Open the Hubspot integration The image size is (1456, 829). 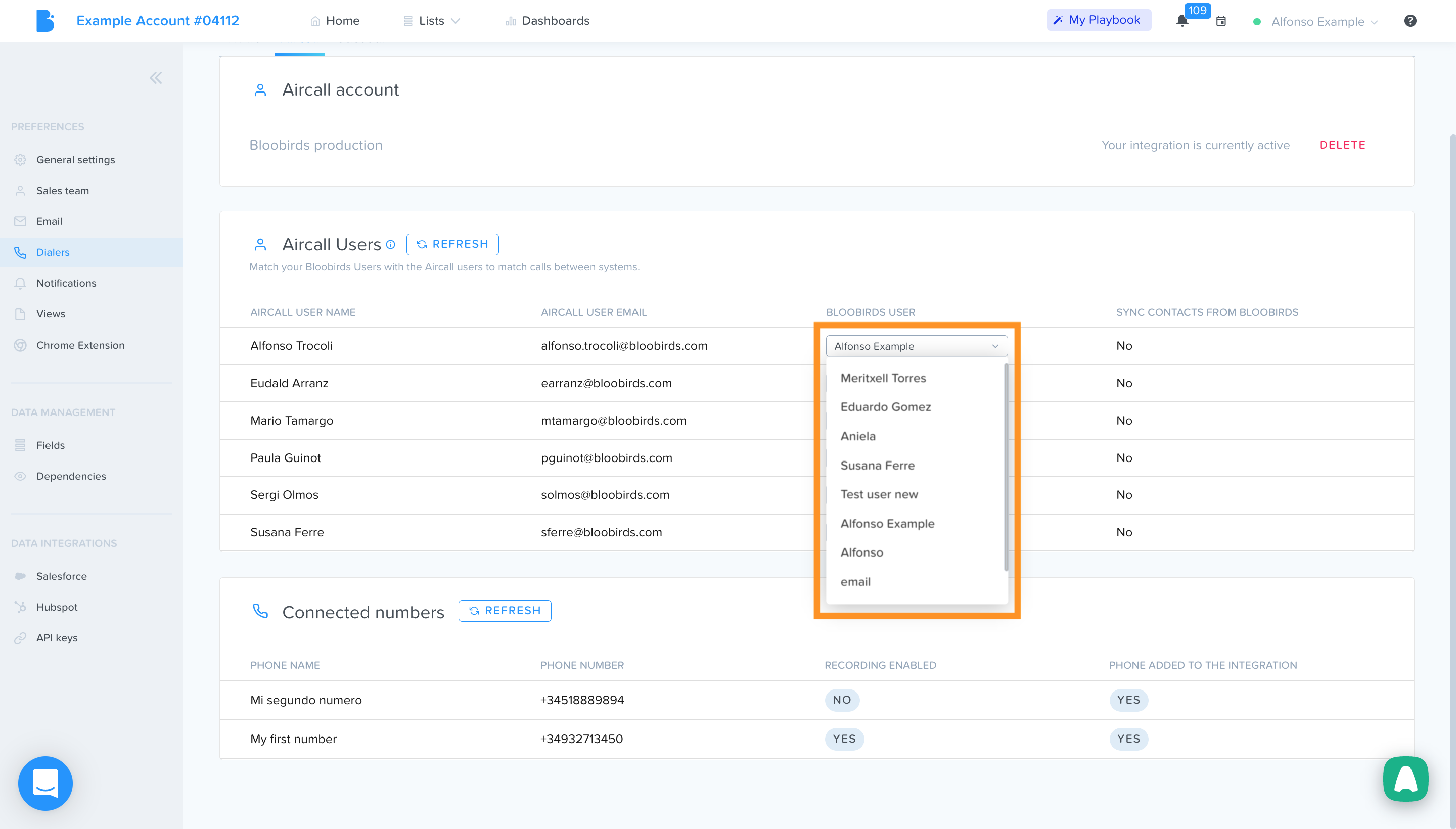[x=57, y=607]
